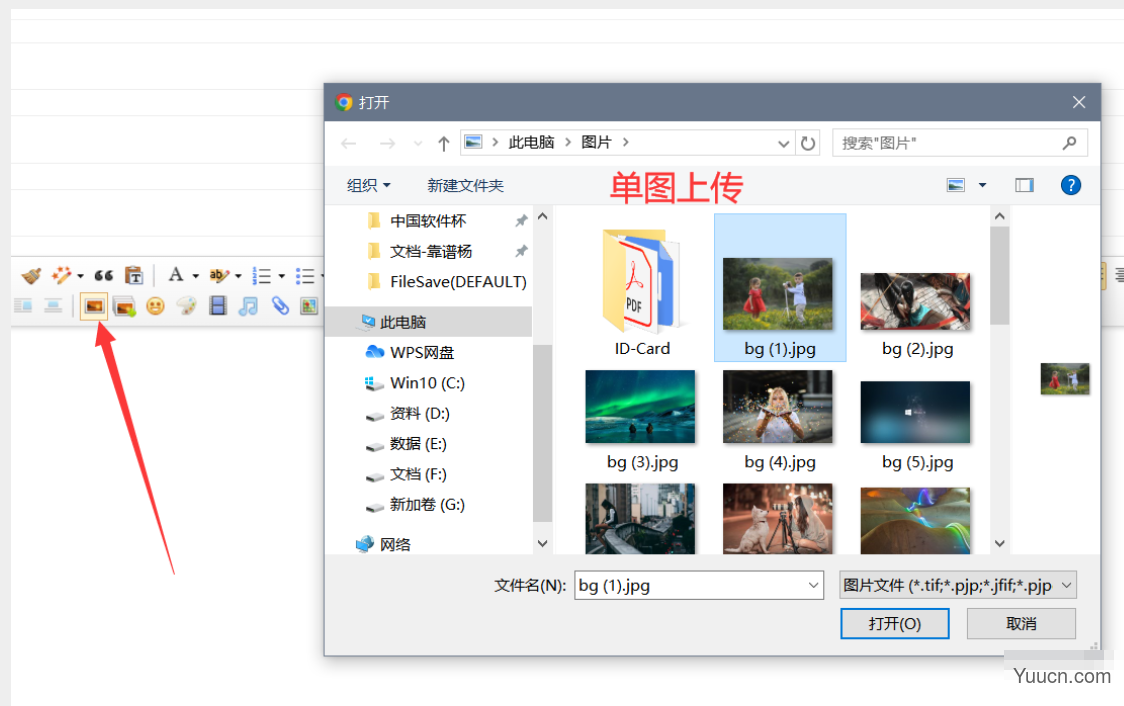Go forward in the Open dialog
1124x706 pixels.
(x=387, y=143)
